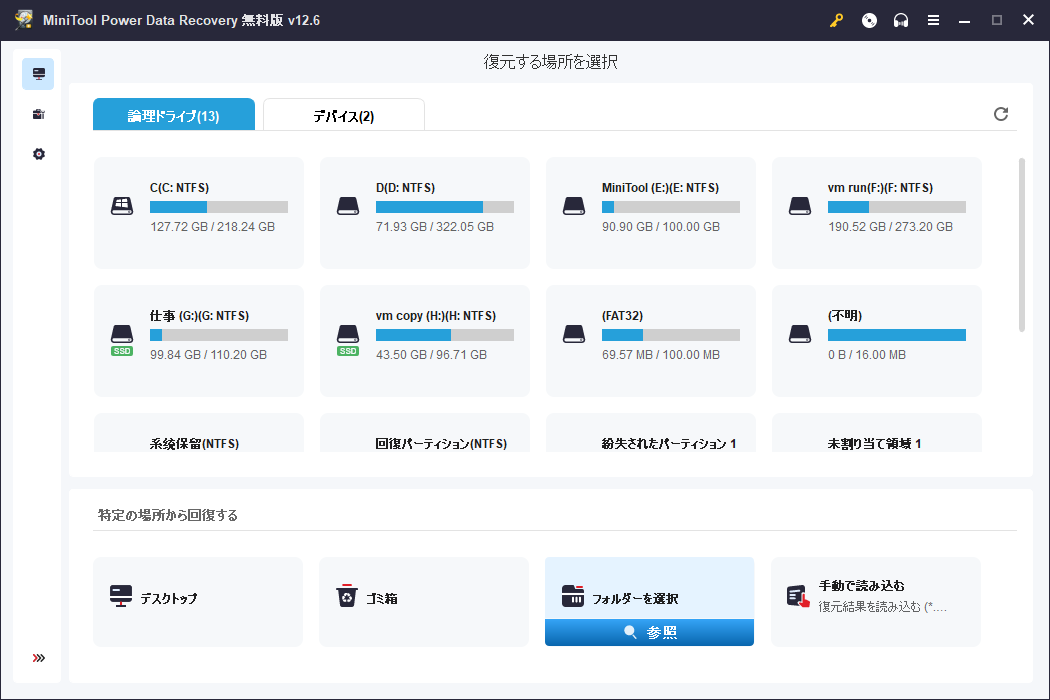Select the Desktop recovery icon
This screenshot has width=1050, height=700.
tap(197, 600)
